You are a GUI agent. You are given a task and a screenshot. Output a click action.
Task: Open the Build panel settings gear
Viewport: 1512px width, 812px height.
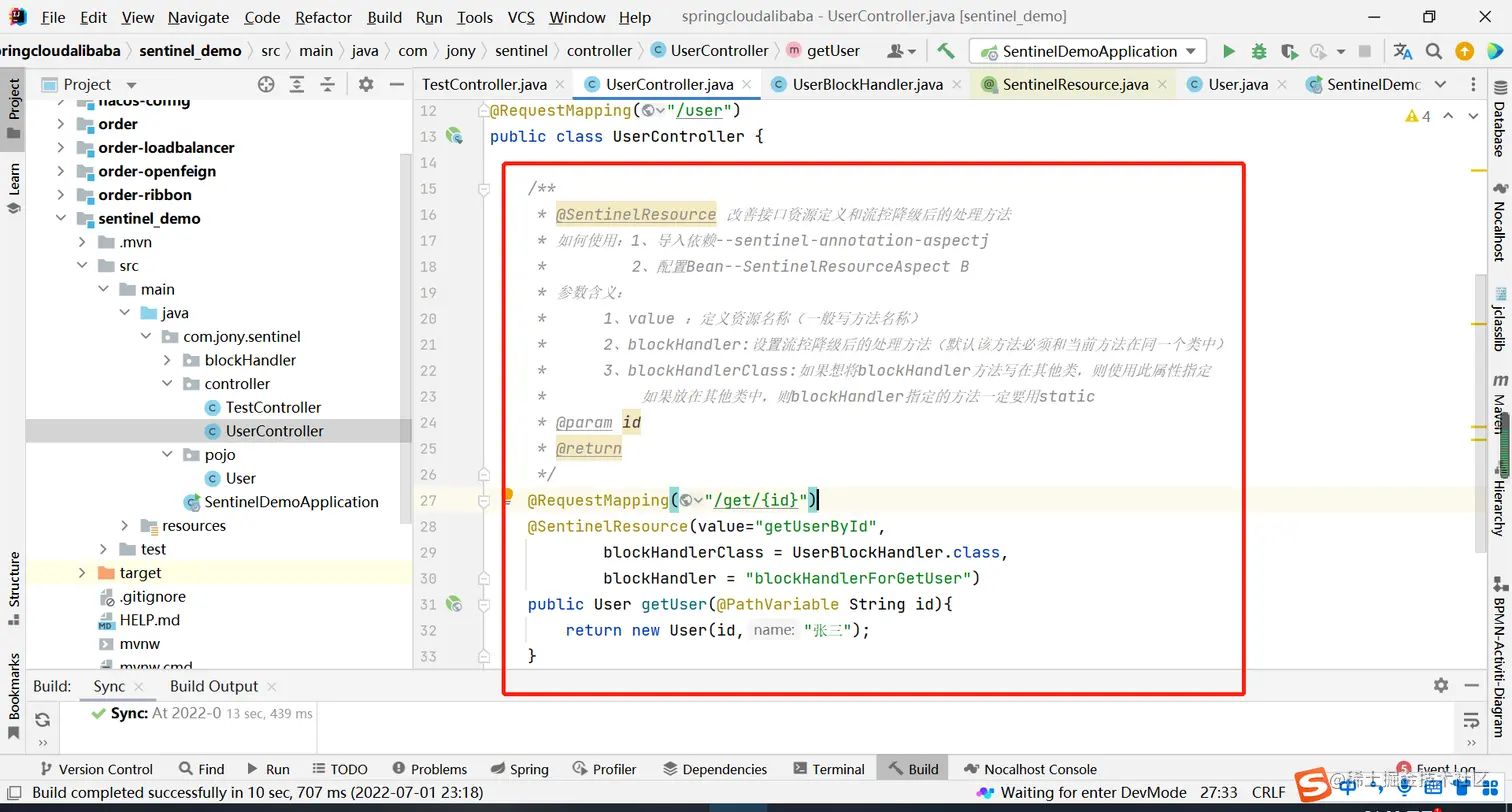point(1441,685)
